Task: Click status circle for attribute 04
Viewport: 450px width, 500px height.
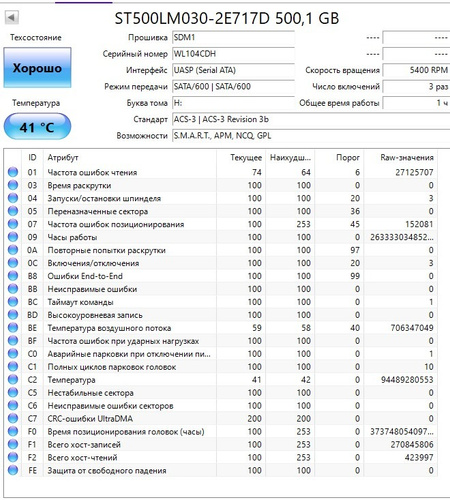Action: tap(13, 198)
